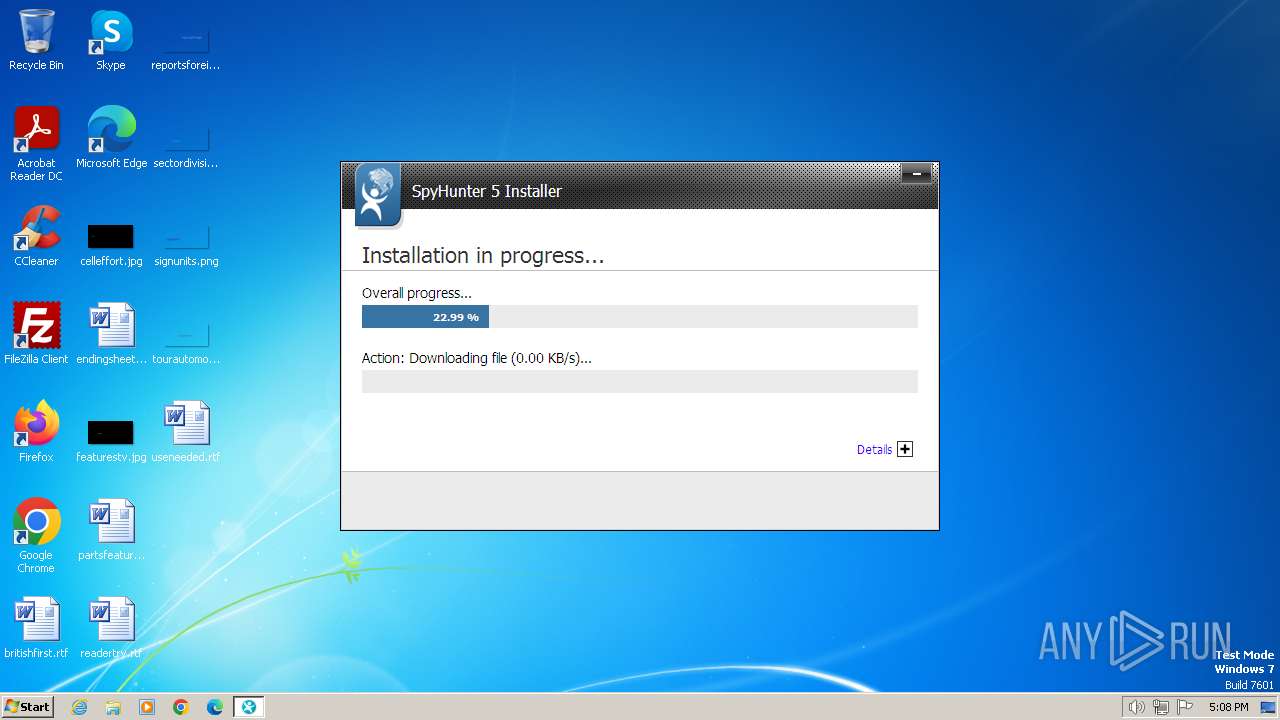Click SpyHunter installer taskbar button
1280x720 pixels.
[249, 707]
